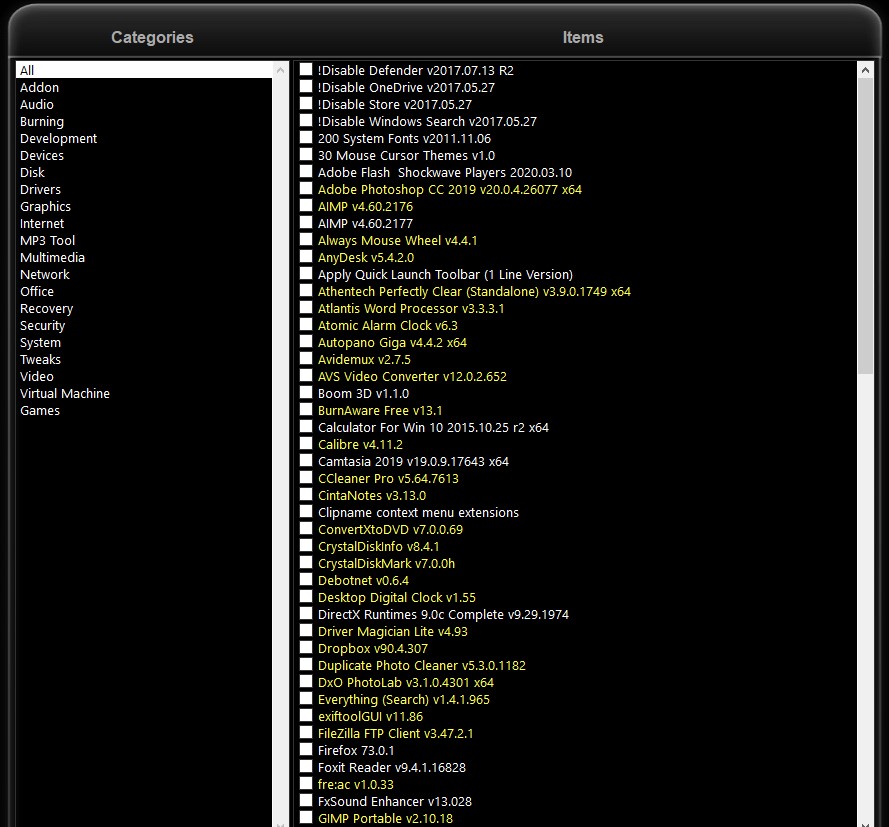The height and width of the screenshot is (827, 889).
Task: Check the !Disable Defender v2017.07.13 R2 checkbox
Action: tap(306, 69)
